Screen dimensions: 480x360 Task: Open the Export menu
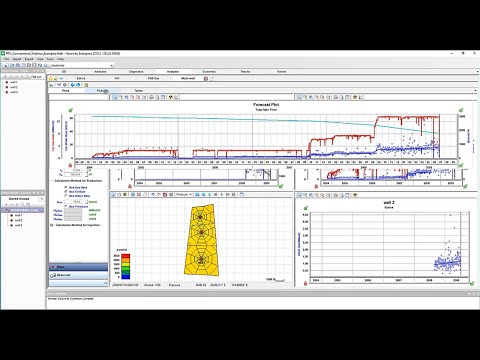click(29, 59)
